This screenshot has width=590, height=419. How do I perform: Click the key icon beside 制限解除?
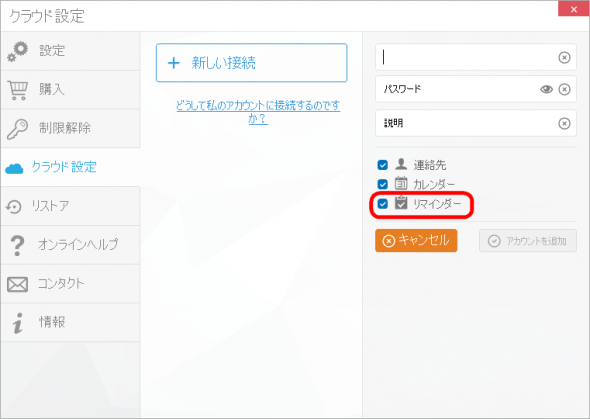17,129
